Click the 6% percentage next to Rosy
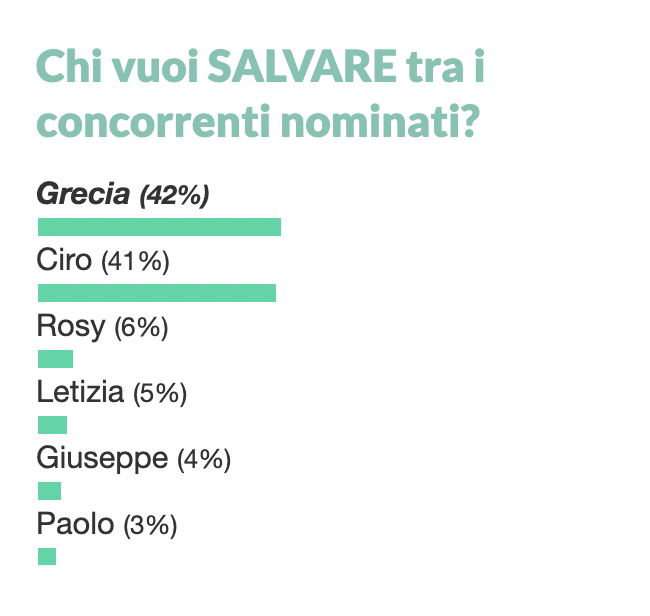Screen dimensions: 650x616 (x=141, y=327)
